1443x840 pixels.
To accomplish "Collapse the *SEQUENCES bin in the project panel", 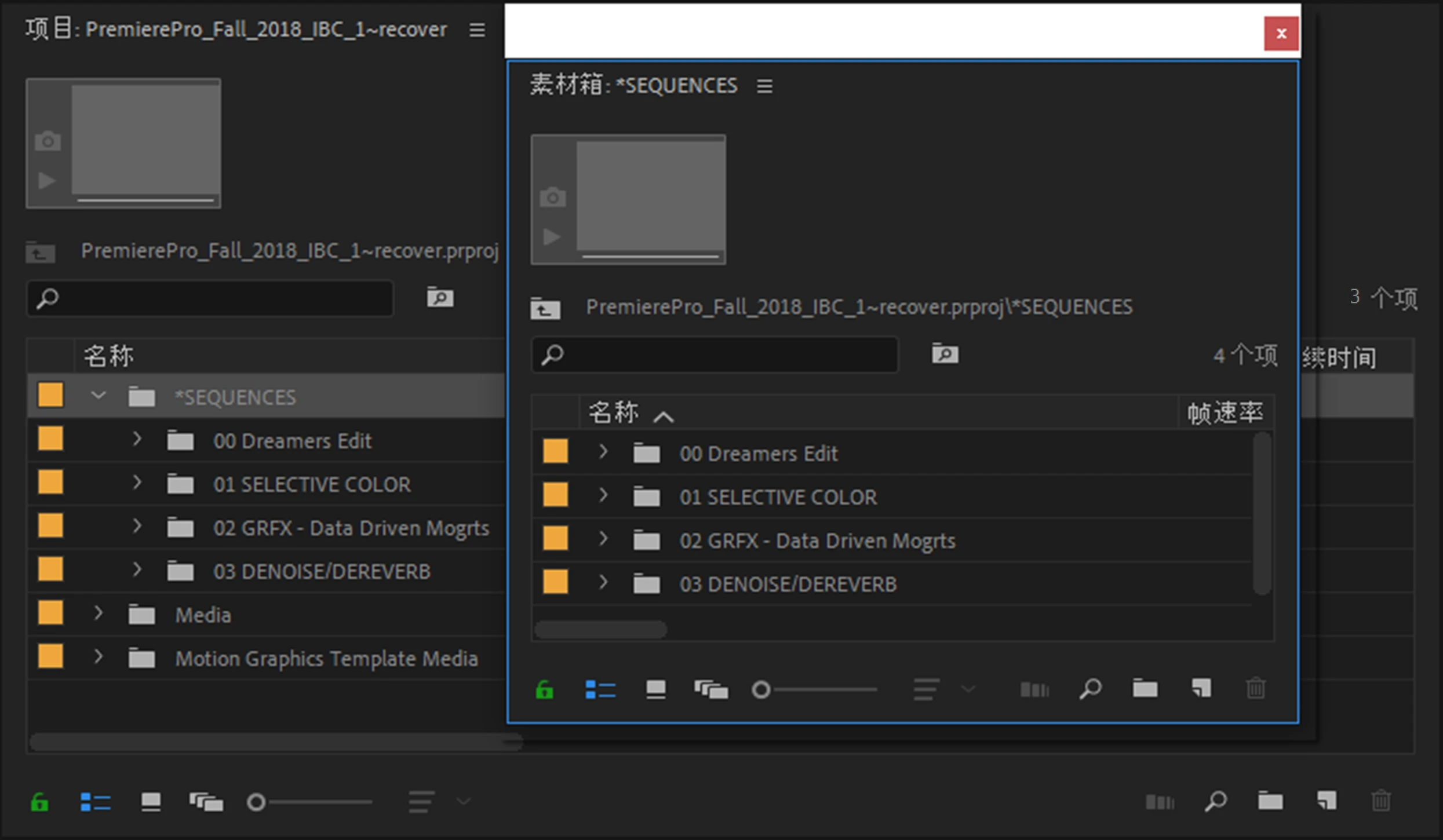I will (x=97, y=395).
